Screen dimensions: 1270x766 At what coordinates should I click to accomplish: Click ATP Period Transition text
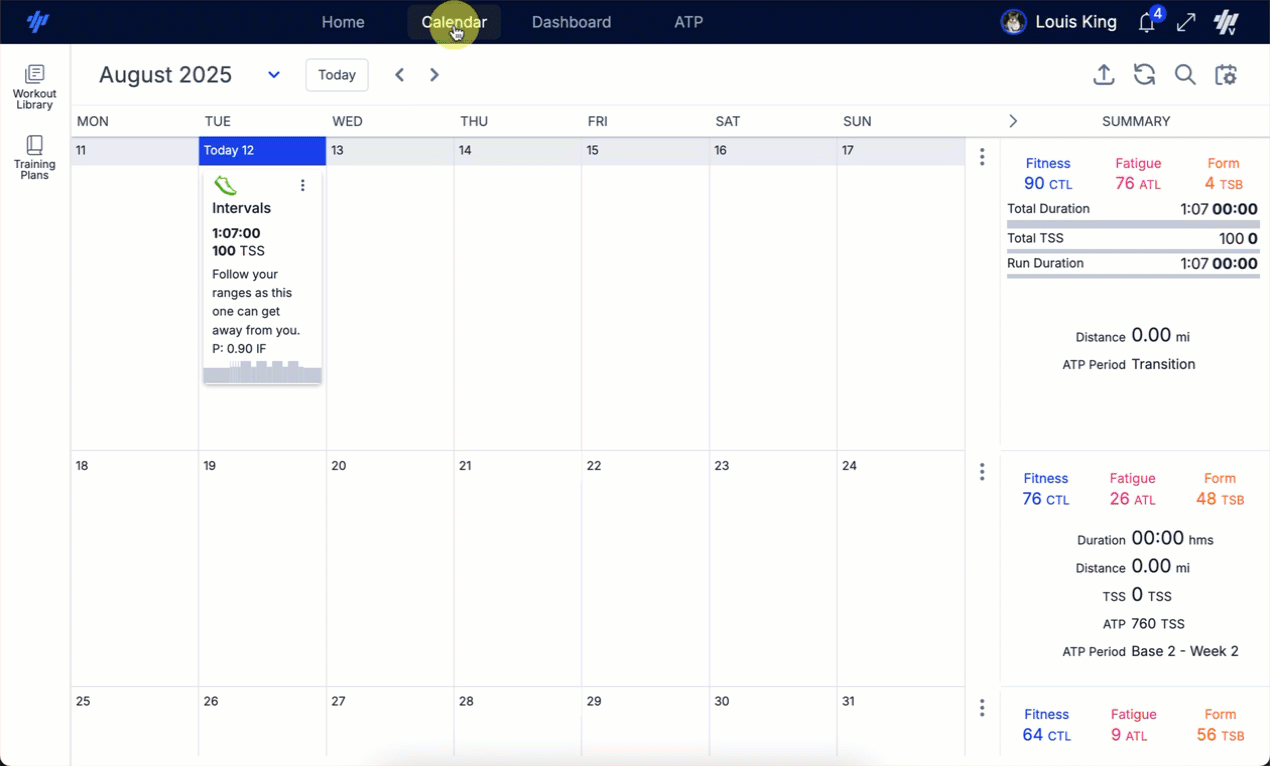point(1129,365)
